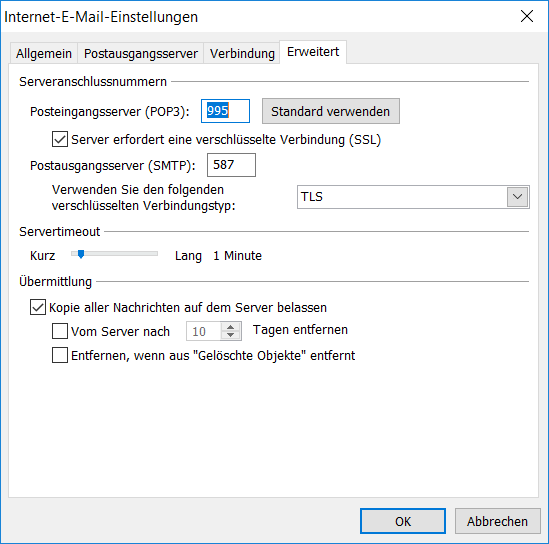
Task: Enable Entfernen wenn aus Gelöschte Objekte entfernt
Action: coord(60,355)
